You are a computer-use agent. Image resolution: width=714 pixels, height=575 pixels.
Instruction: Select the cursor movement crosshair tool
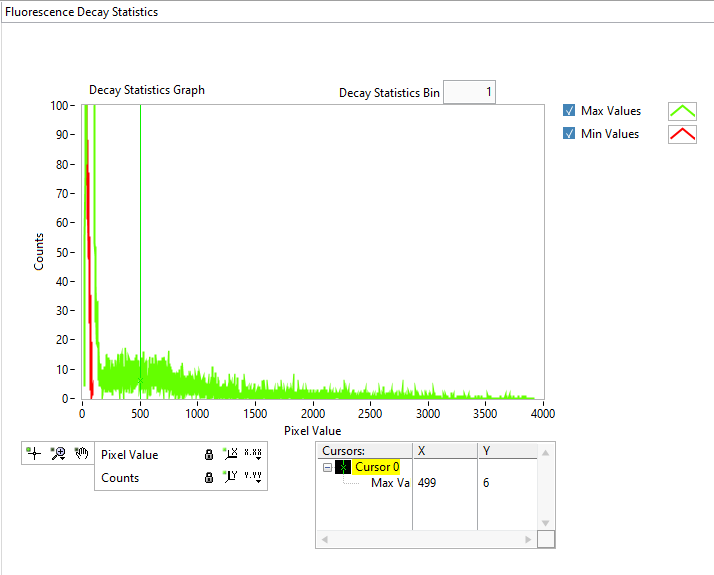pyautogui.click(x=34, y=453)
